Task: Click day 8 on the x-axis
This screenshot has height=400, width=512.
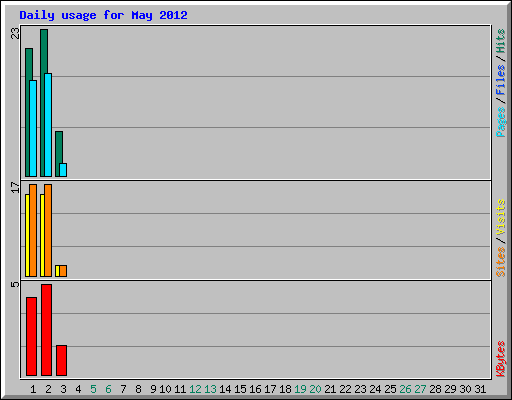Action: pyautogui.click(x=138, y=389)
